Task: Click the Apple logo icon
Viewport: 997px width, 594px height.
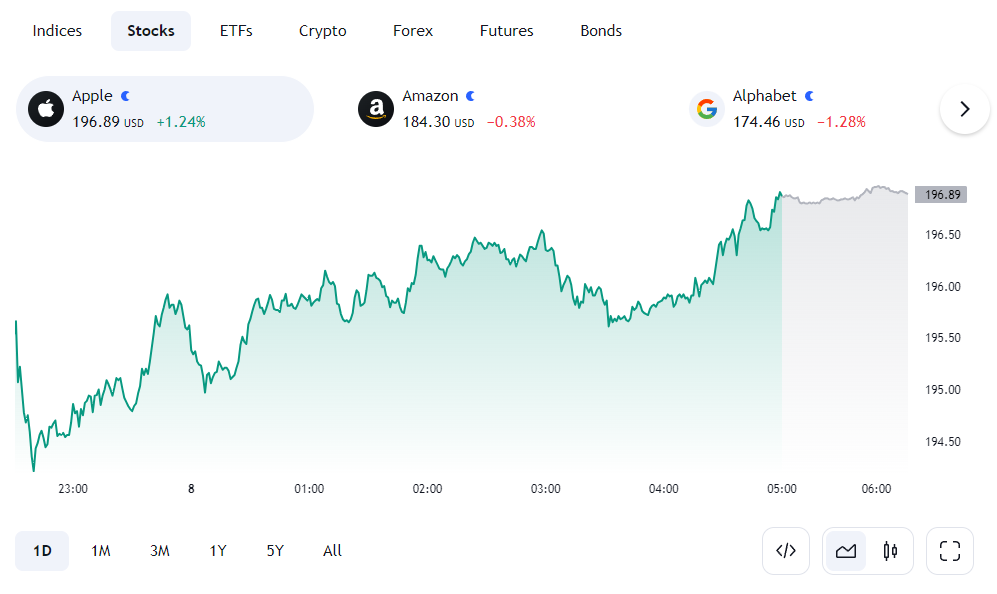Action: coord(46,109)
